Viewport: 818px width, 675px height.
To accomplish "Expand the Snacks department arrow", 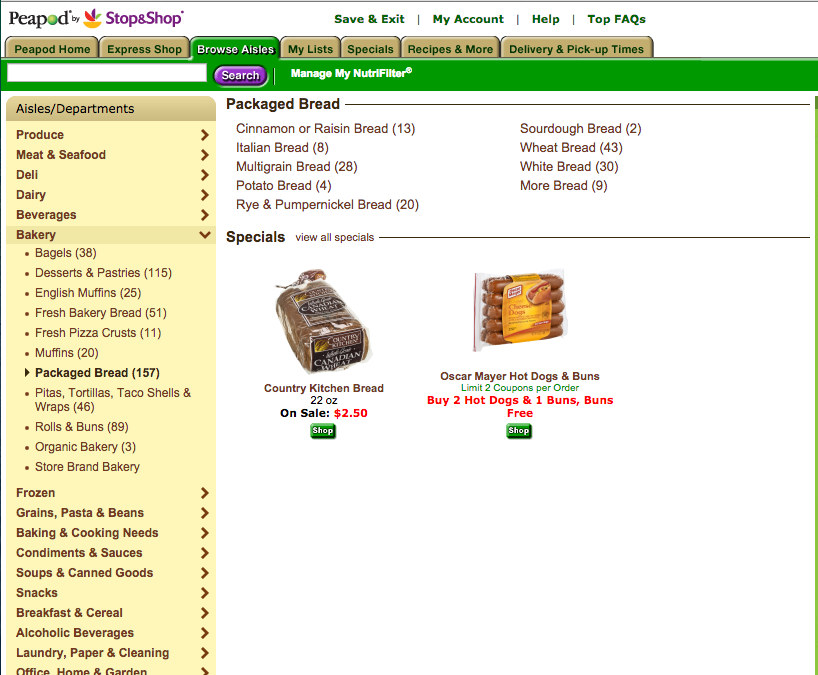I will point(204,593).
